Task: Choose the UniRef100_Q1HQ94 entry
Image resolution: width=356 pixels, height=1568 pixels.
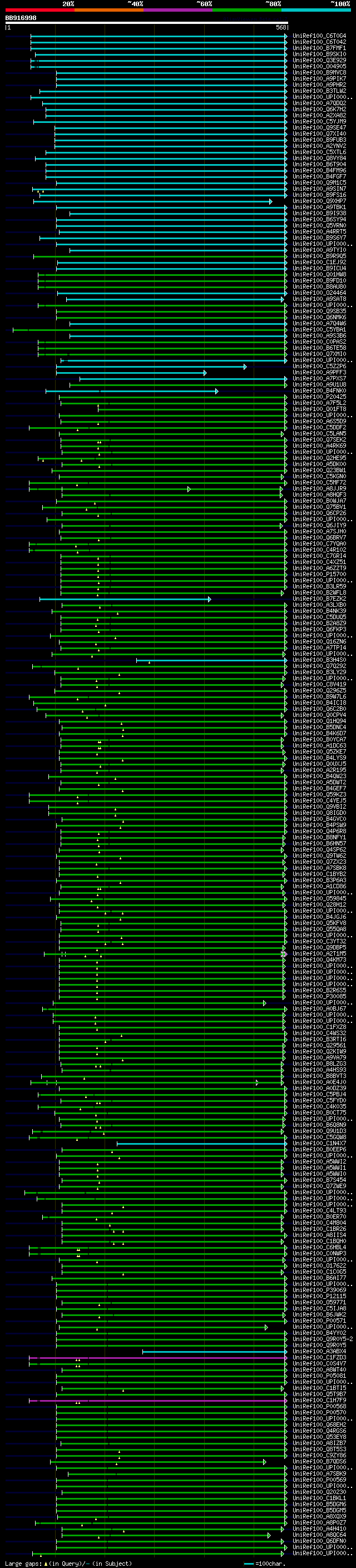Action: pyautogui.click(x=319, y=721)
